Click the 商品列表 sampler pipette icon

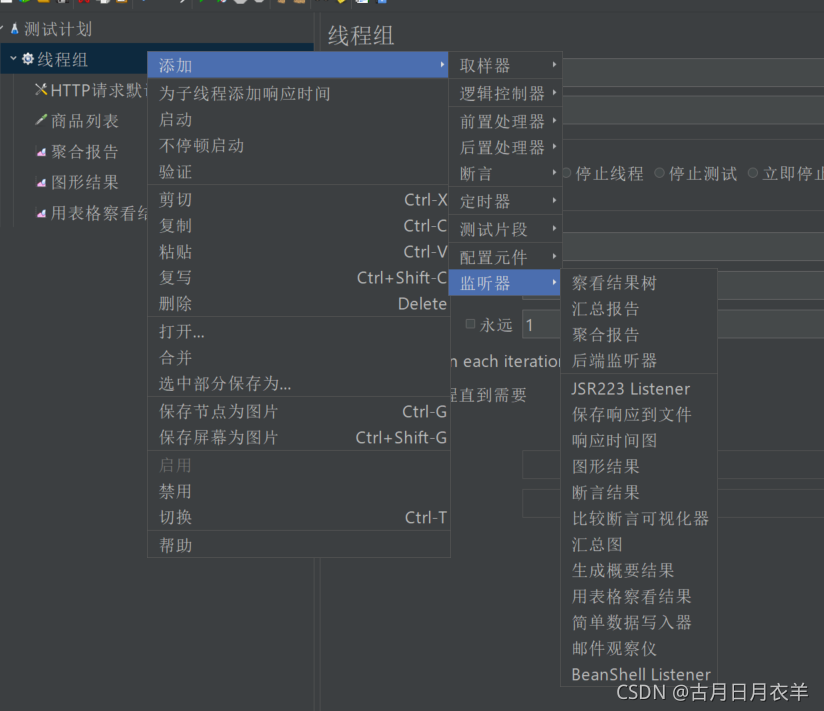point(41,120)
